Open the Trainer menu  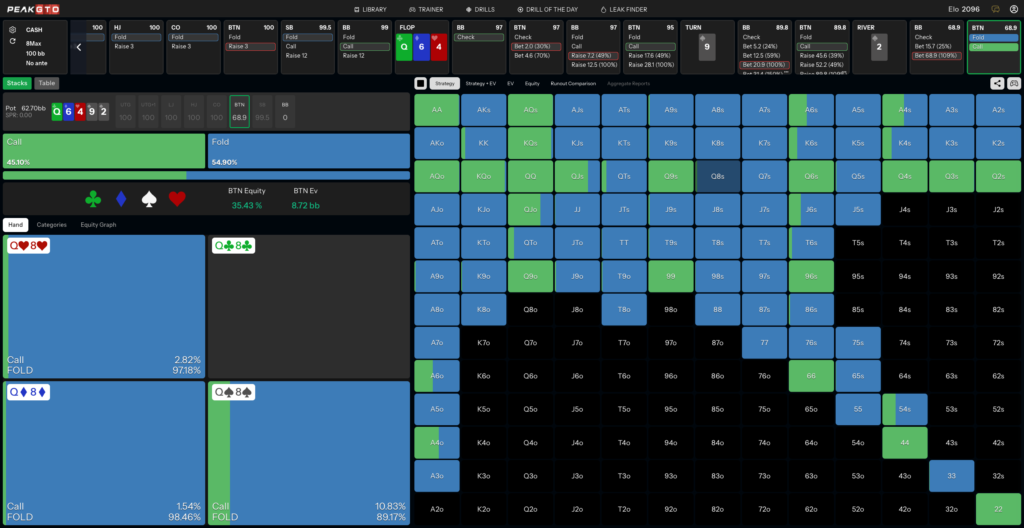coord(426,10)
